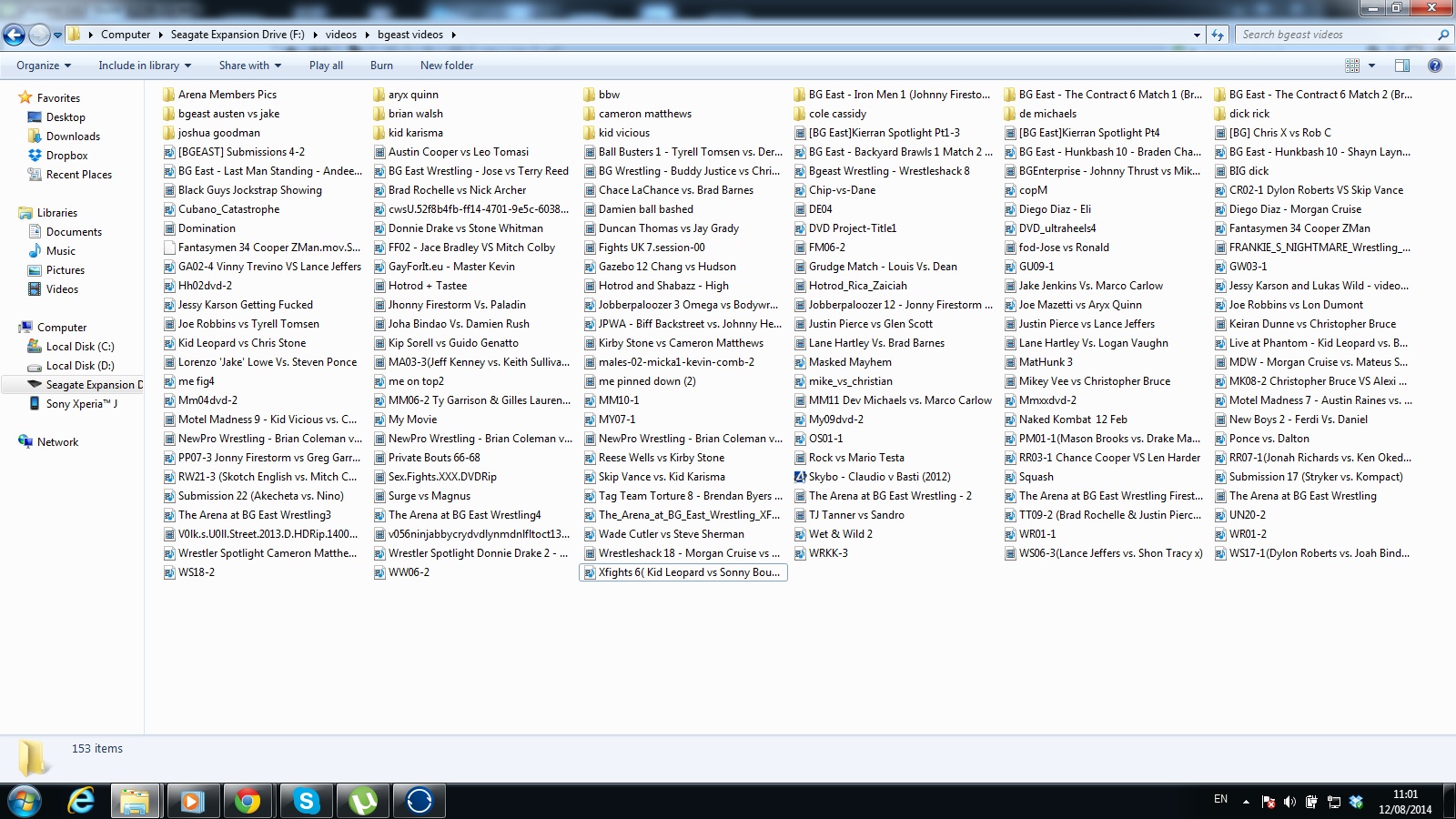Click inside the Search bgeast videos field
The width and height of the screenshot is (1456, 819).
(x=1329, y=34)
